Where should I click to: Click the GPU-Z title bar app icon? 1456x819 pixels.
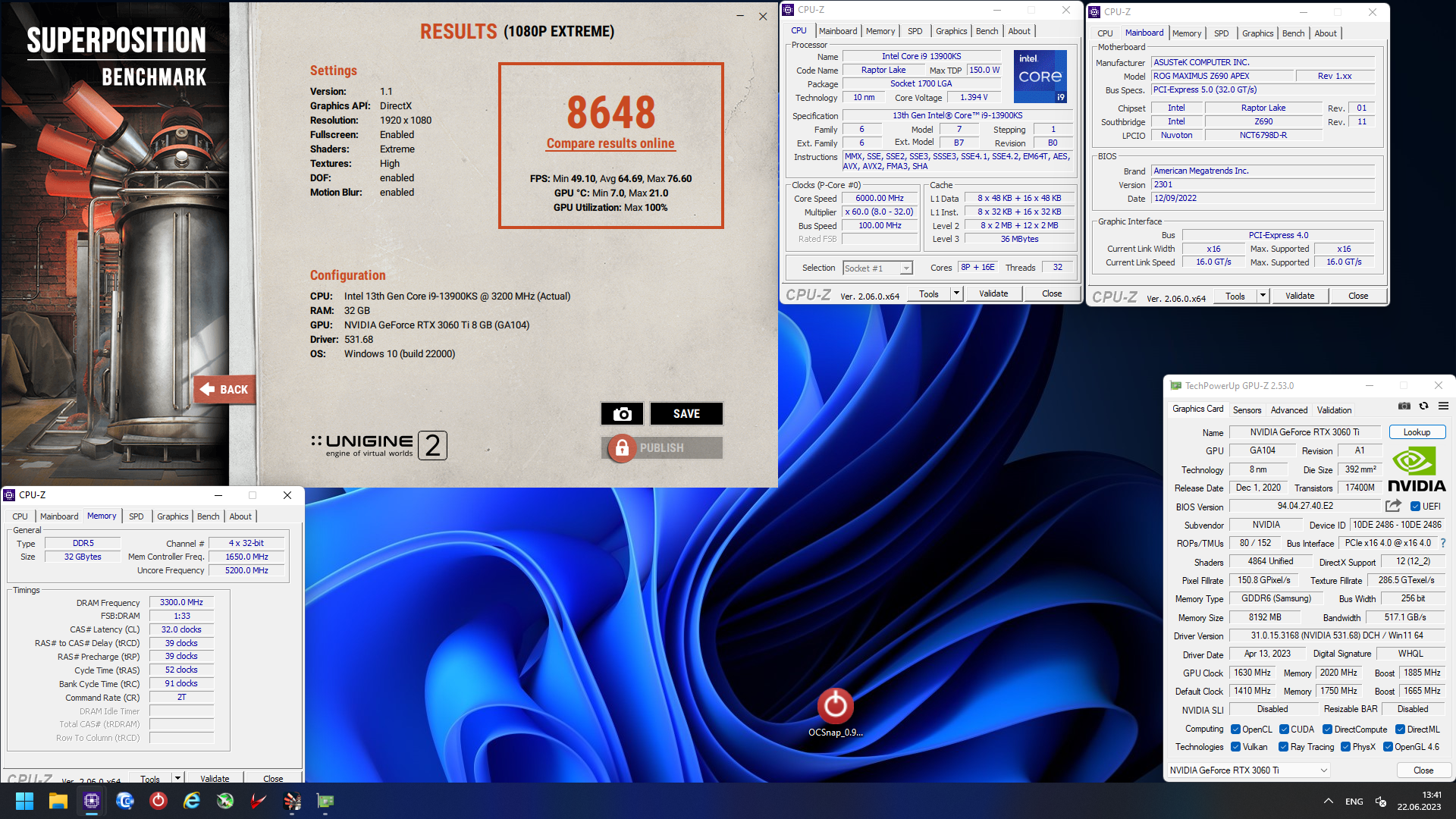point(1176,386)
